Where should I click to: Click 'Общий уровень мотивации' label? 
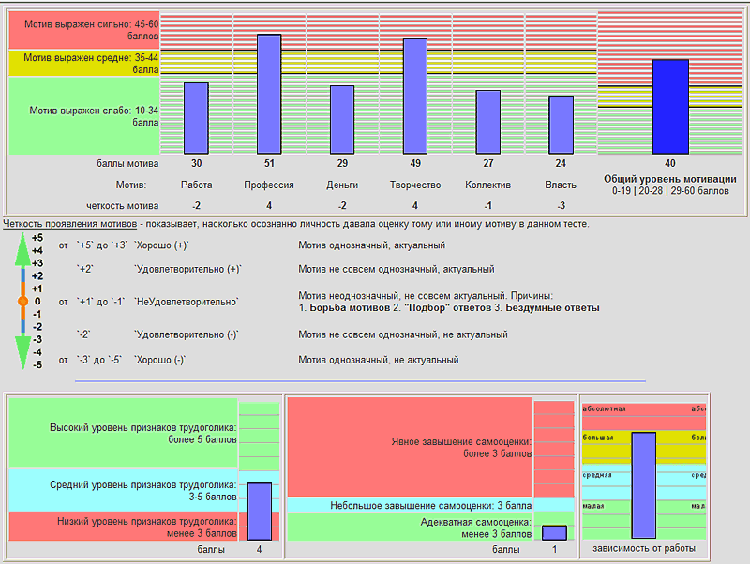pos(670,179)
